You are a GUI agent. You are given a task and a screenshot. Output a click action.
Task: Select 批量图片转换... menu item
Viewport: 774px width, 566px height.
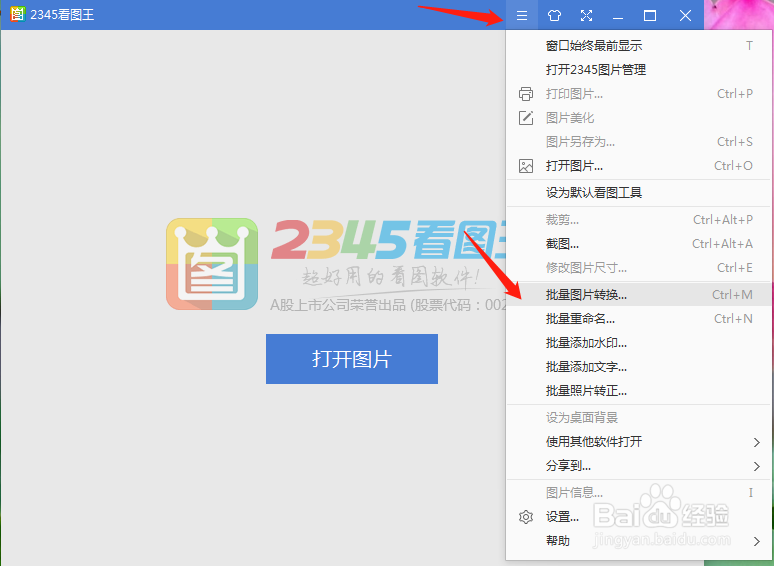(639, 295)
